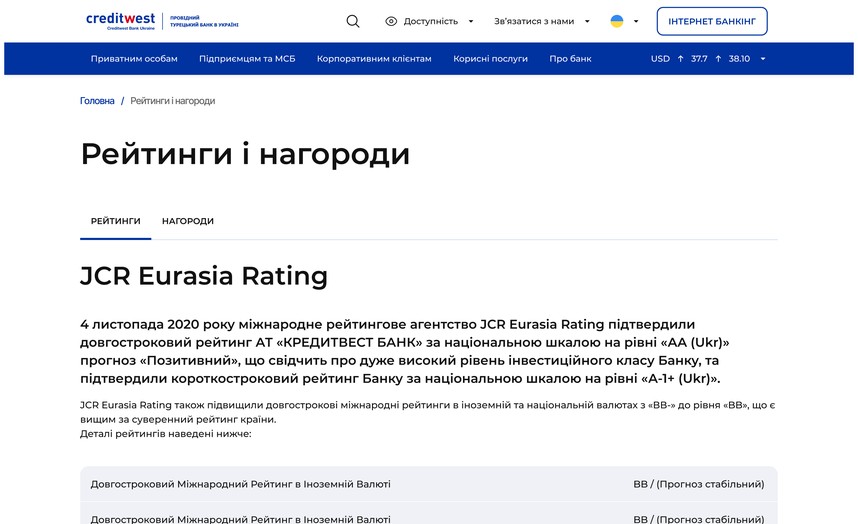
Task: Open the Приватним особам menu
Action: pos(134,59)
